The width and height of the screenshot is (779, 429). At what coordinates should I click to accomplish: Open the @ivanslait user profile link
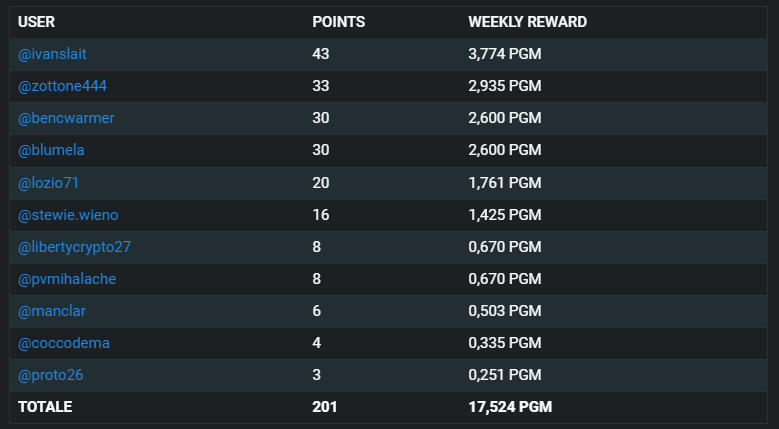pos(52,54)
